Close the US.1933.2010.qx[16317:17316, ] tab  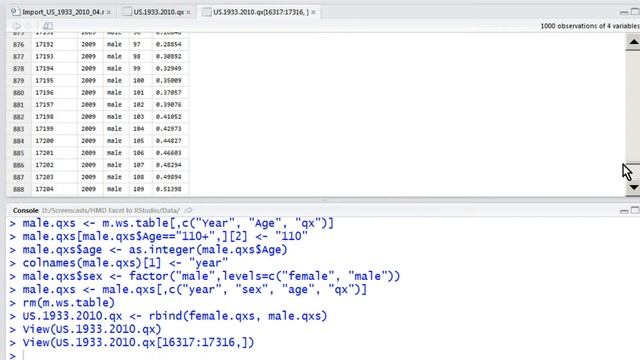313,13
